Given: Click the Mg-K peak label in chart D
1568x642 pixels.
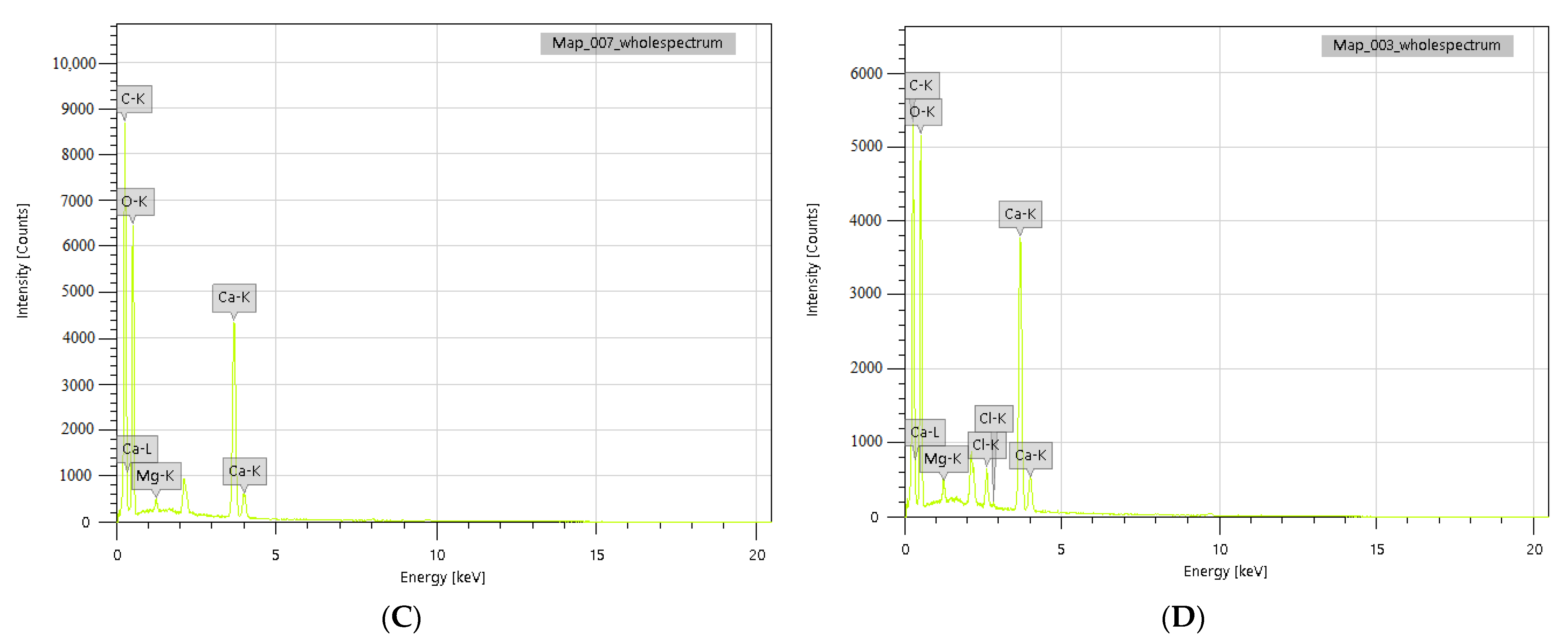Looking at the screenshot, I should click(943, 459).
